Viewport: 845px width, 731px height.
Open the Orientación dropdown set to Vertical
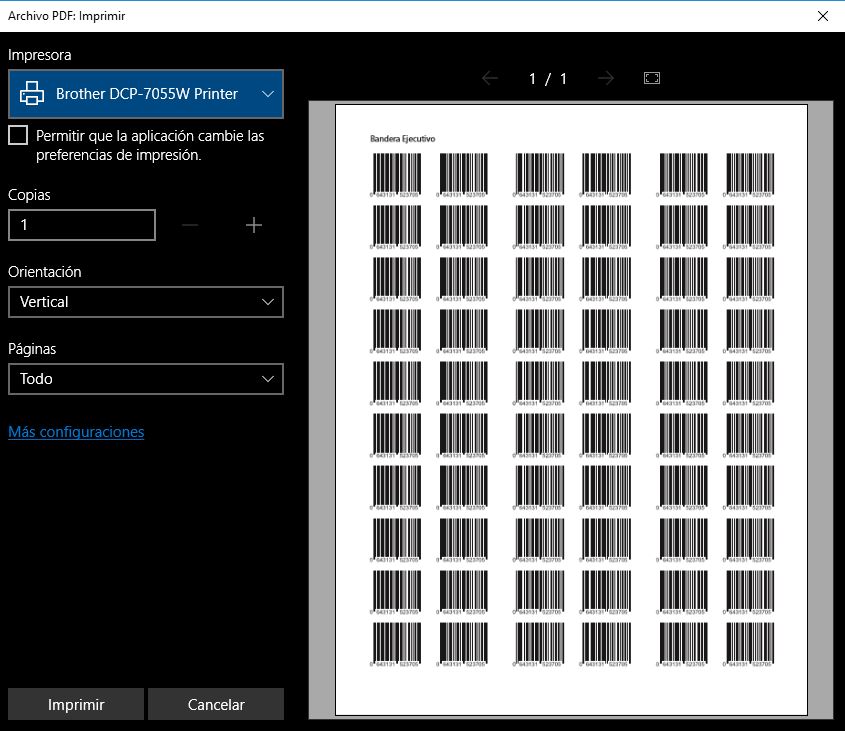pos(146,302)
